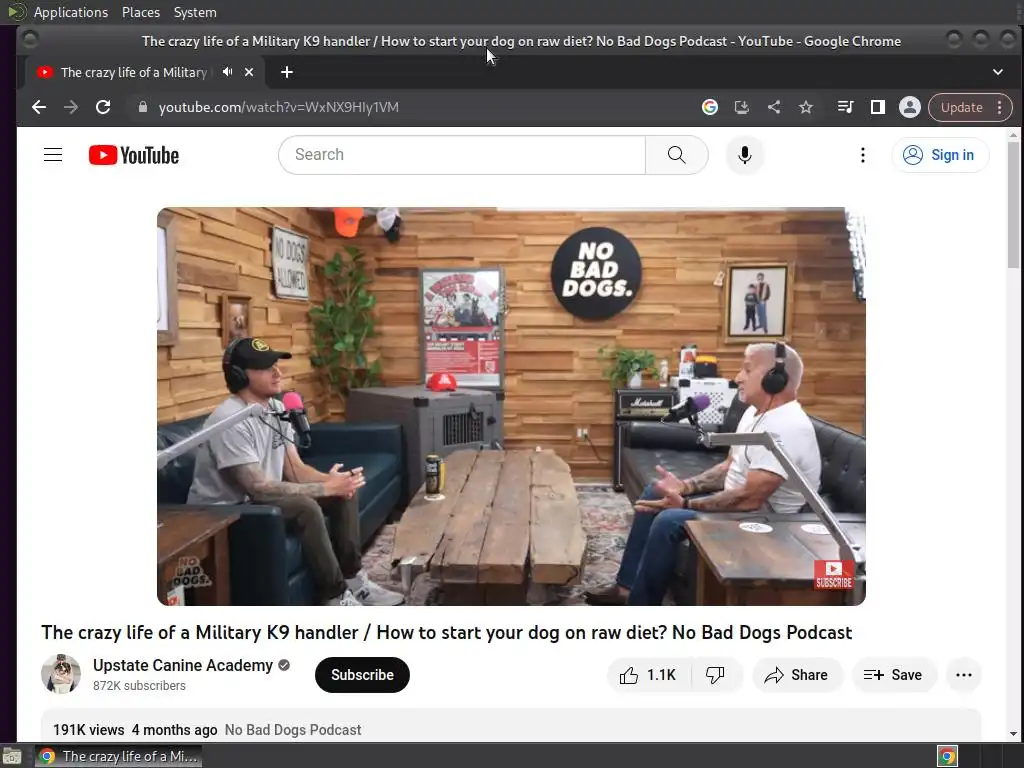
Task: Share this page from address bar
Action: pos(774,107)
